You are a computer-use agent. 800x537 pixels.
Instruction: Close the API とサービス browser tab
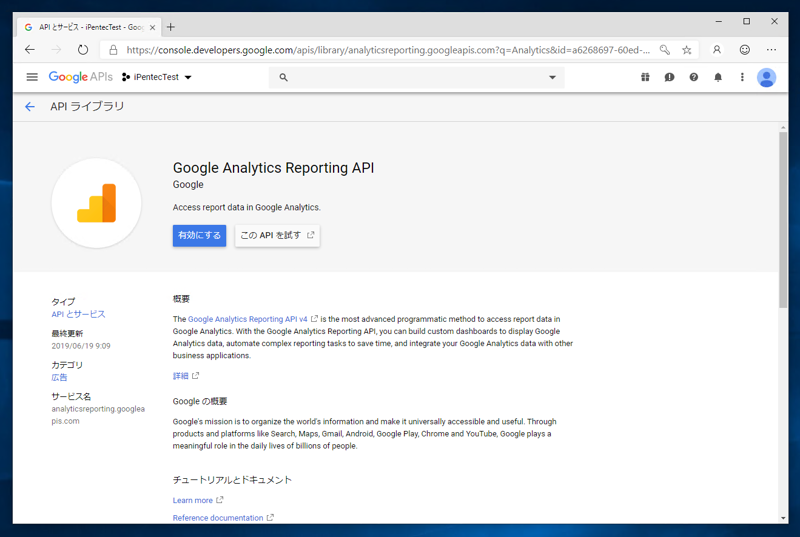click(152, 28)
